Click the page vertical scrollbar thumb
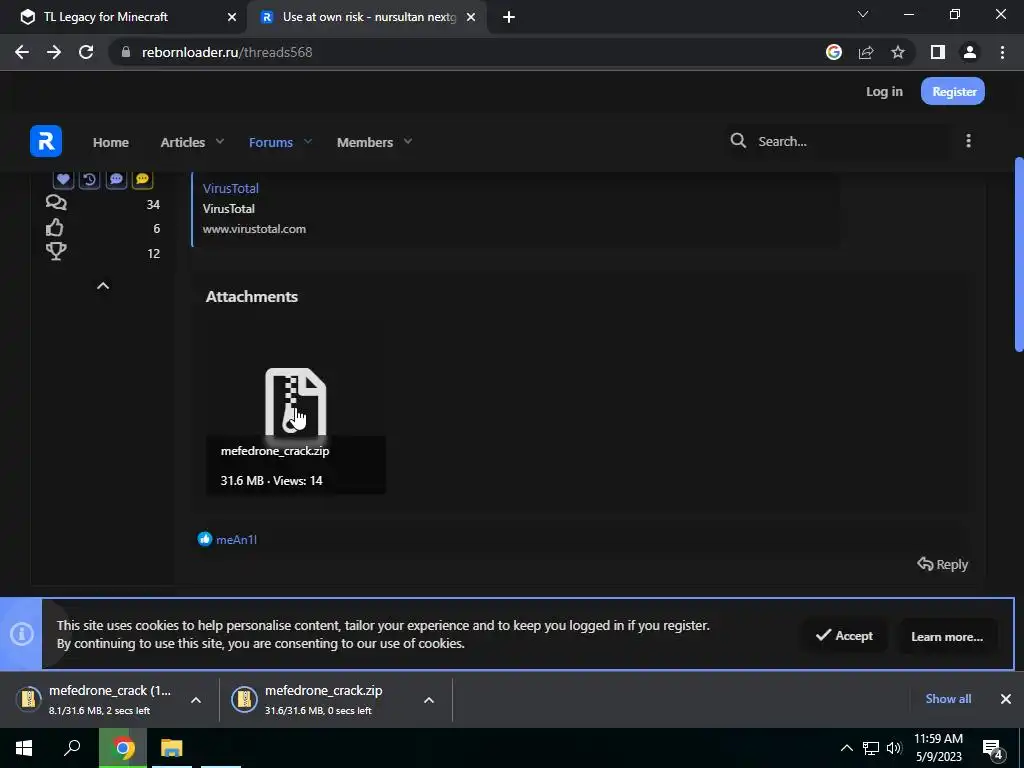The image size is (1024, 768). coord(1019,255)
